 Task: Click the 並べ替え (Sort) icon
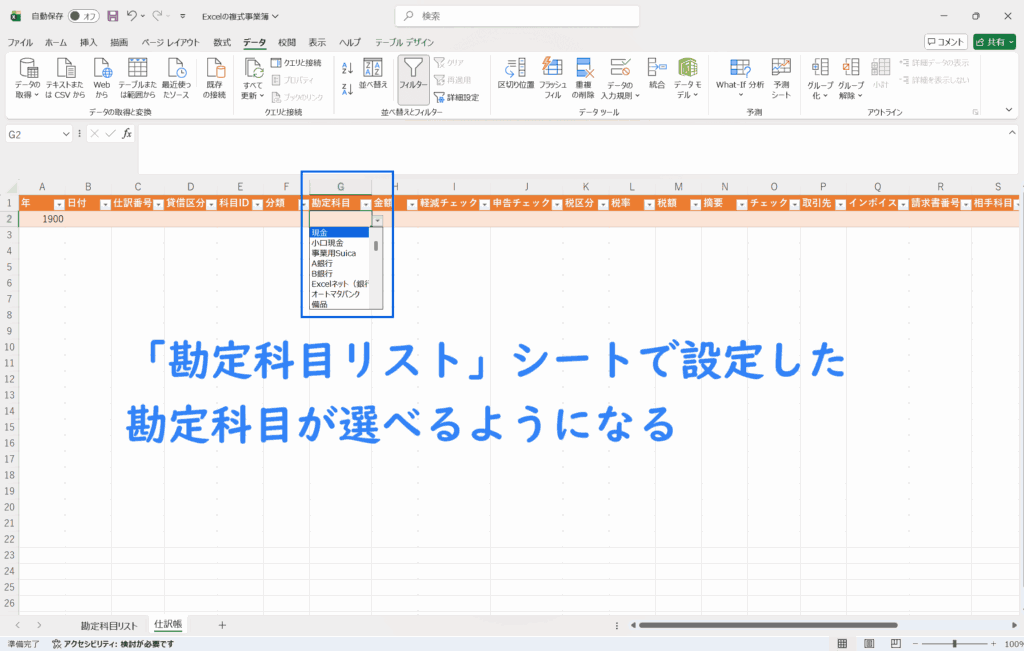coord(373,70)
